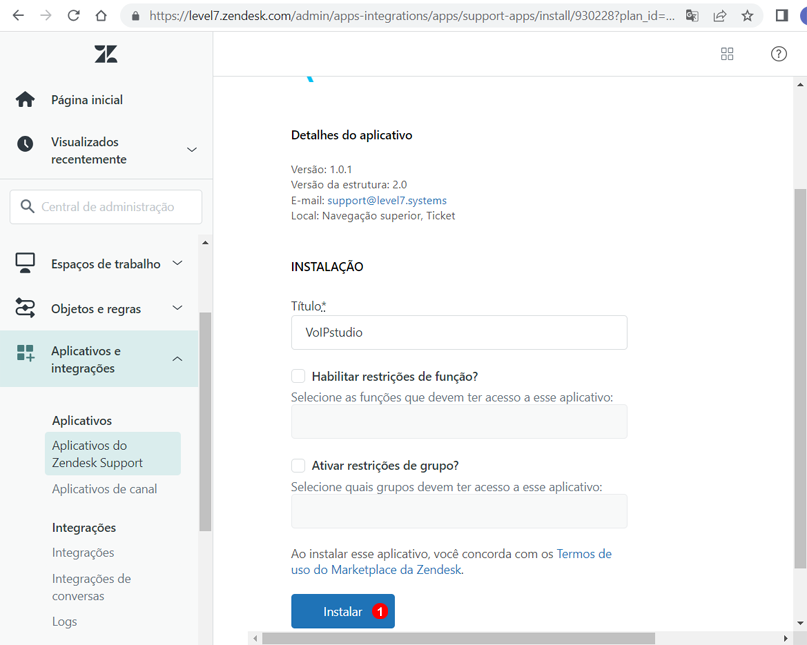
Task: Enable Habilitar restrições de função
Action: tap(297, 376)
